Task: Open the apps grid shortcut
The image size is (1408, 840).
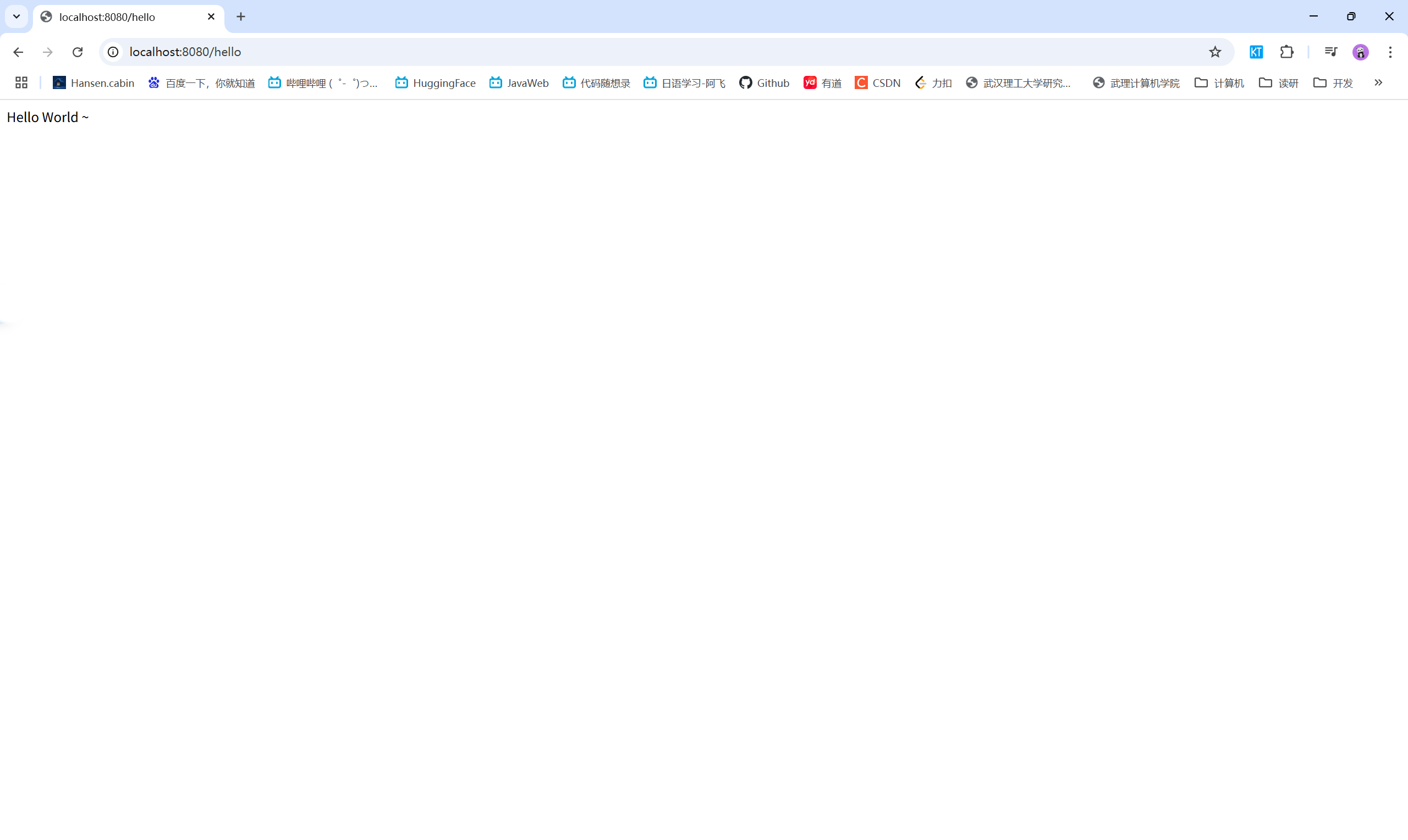Action: point(21,82)
